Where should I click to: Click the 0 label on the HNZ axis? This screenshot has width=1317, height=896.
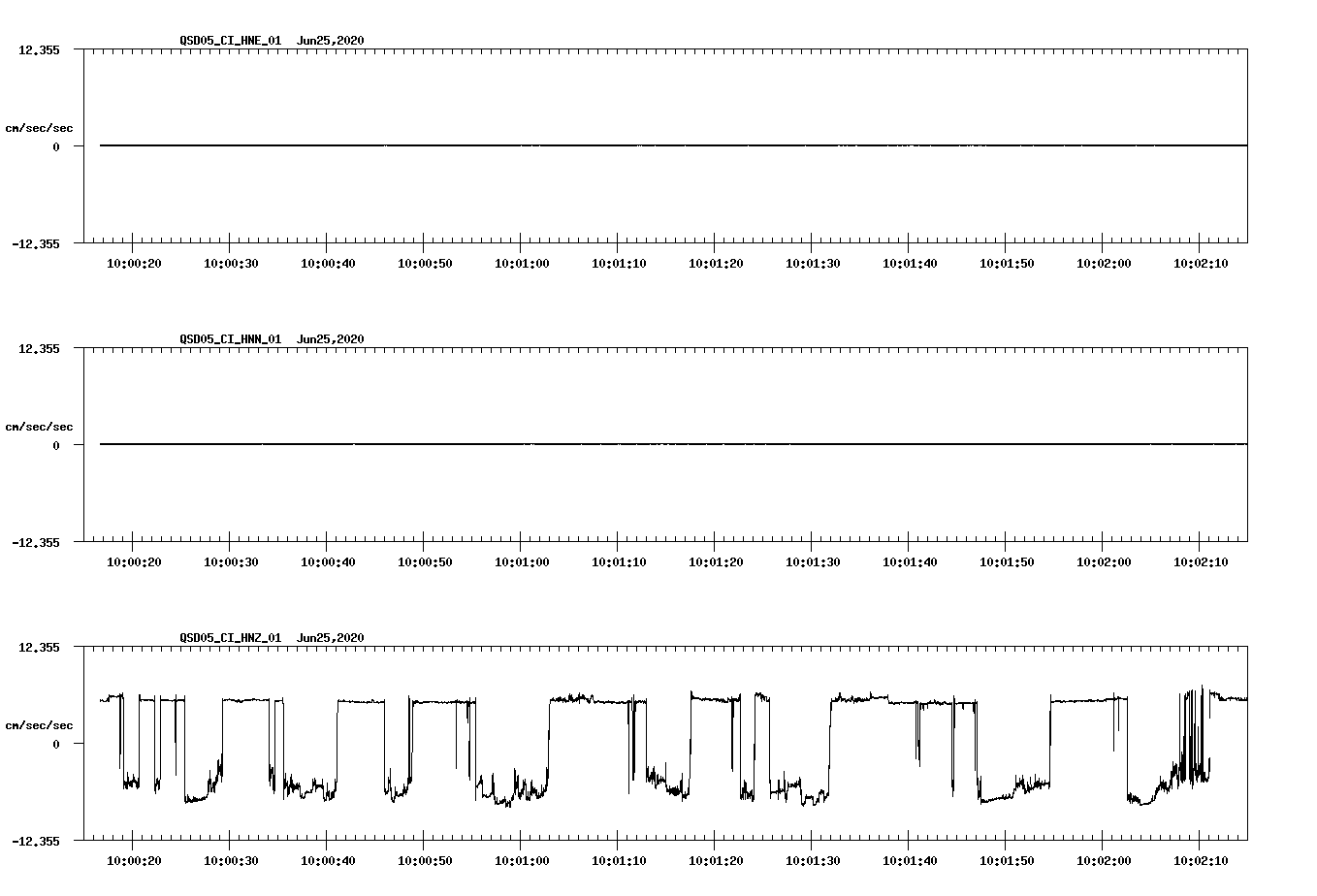click(56, 744)
